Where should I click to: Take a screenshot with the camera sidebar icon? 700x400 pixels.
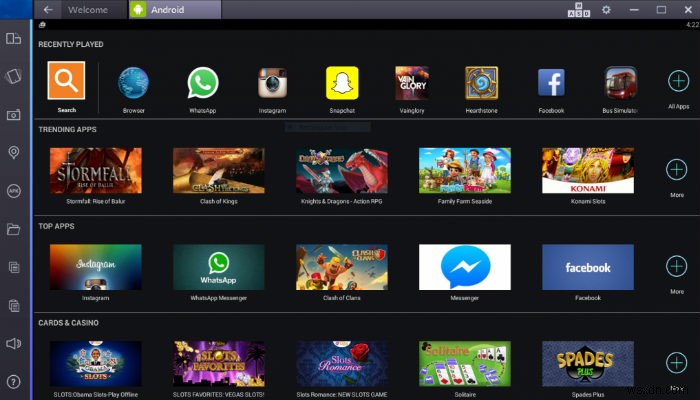tap(13, 115)
